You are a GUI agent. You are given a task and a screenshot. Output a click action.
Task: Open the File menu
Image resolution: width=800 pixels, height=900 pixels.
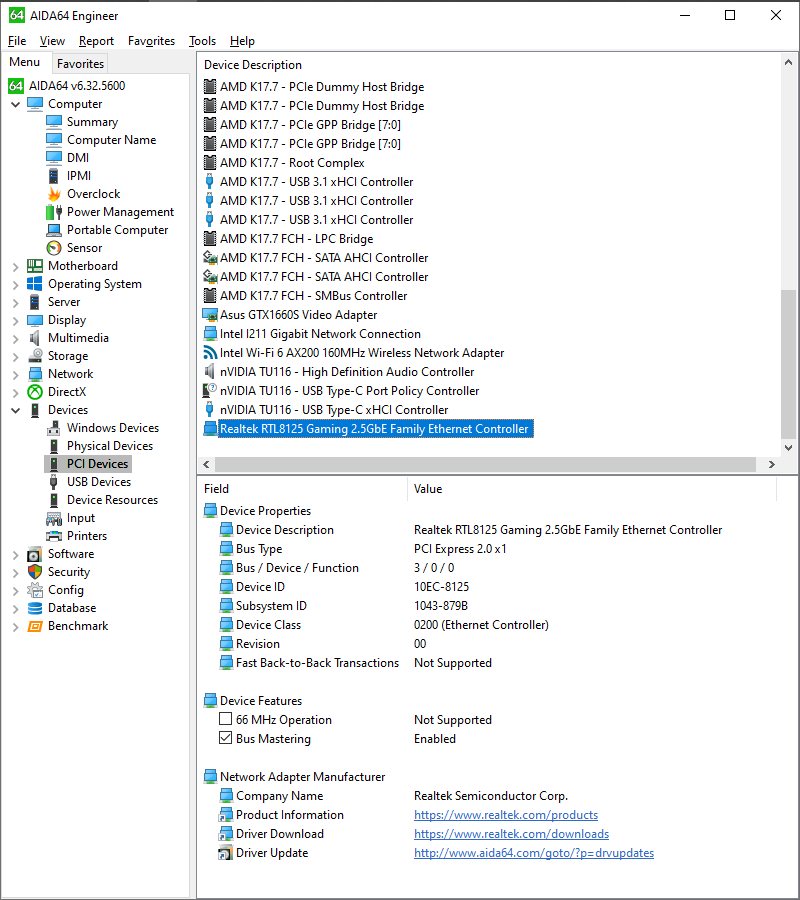coord(17,41)
